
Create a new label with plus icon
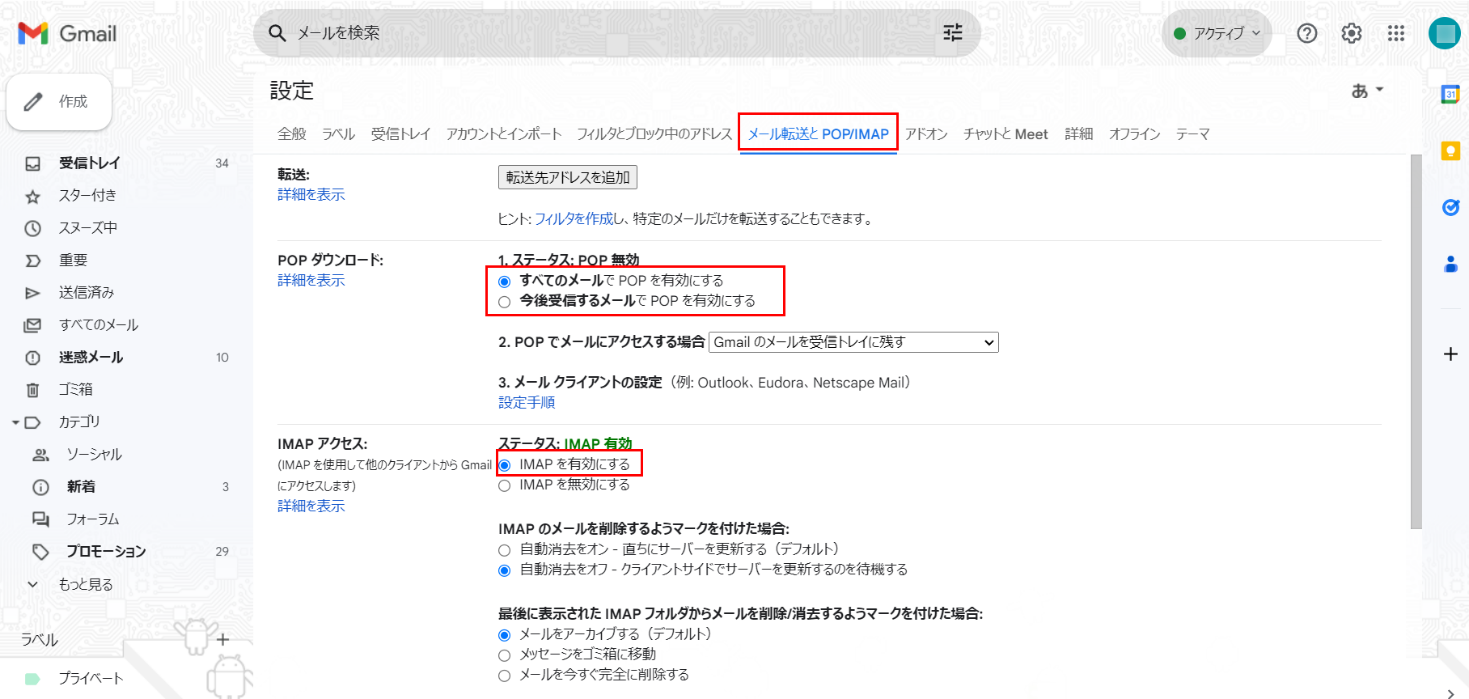223,639
